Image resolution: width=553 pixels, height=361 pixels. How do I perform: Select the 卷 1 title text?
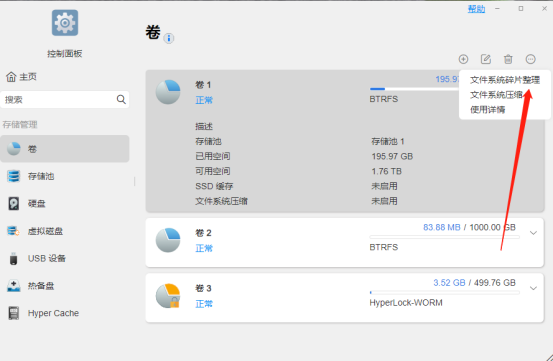203,85
